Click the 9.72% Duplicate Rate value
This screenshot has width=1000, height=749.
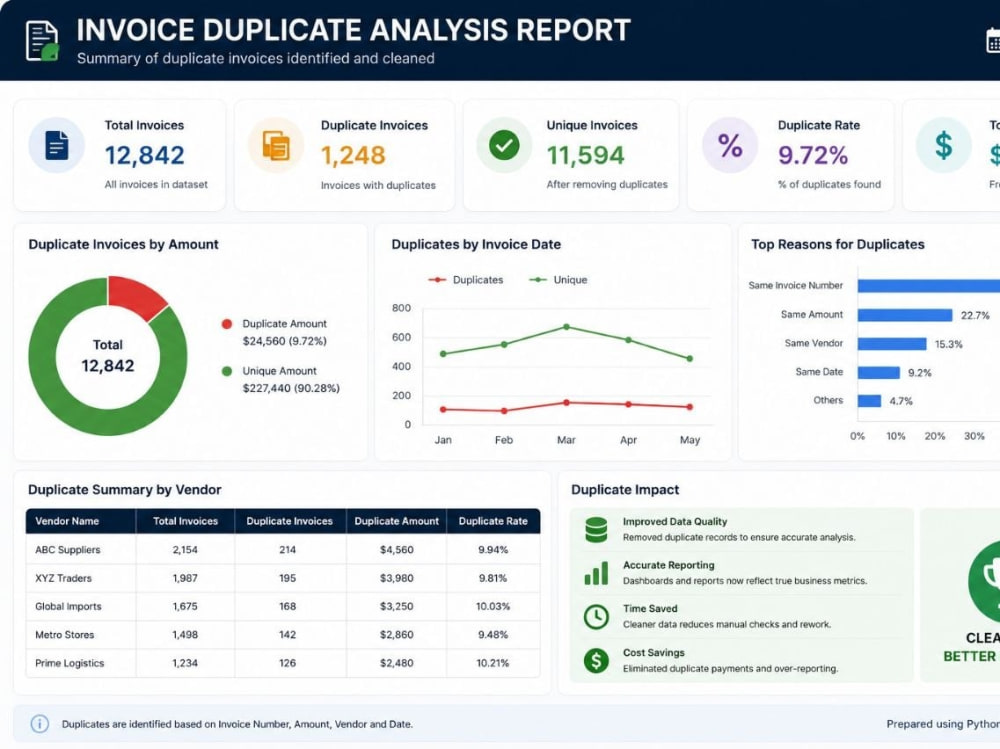click(x=812, y=155)
